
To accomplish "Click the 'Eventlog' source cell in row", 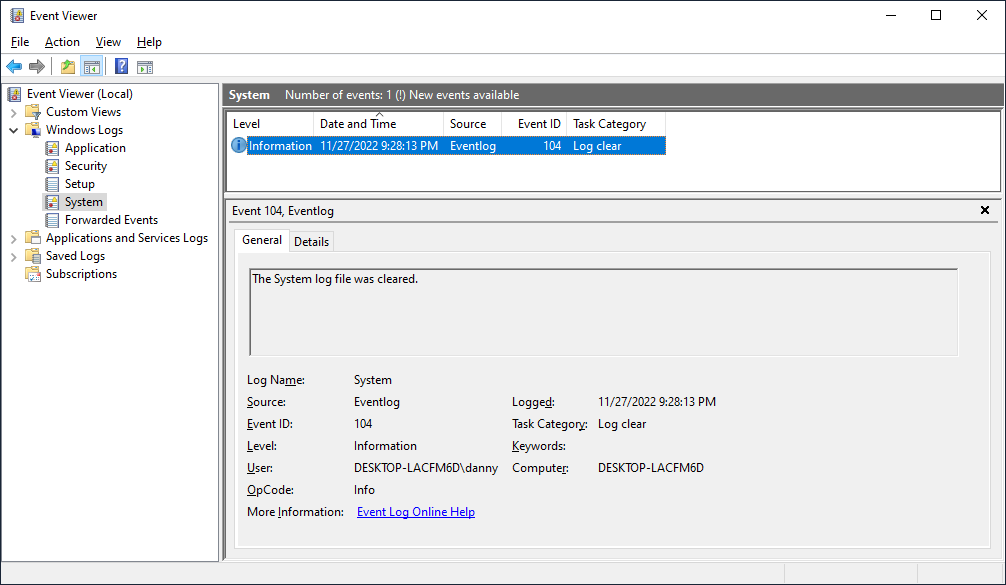I will click(473, 146).
